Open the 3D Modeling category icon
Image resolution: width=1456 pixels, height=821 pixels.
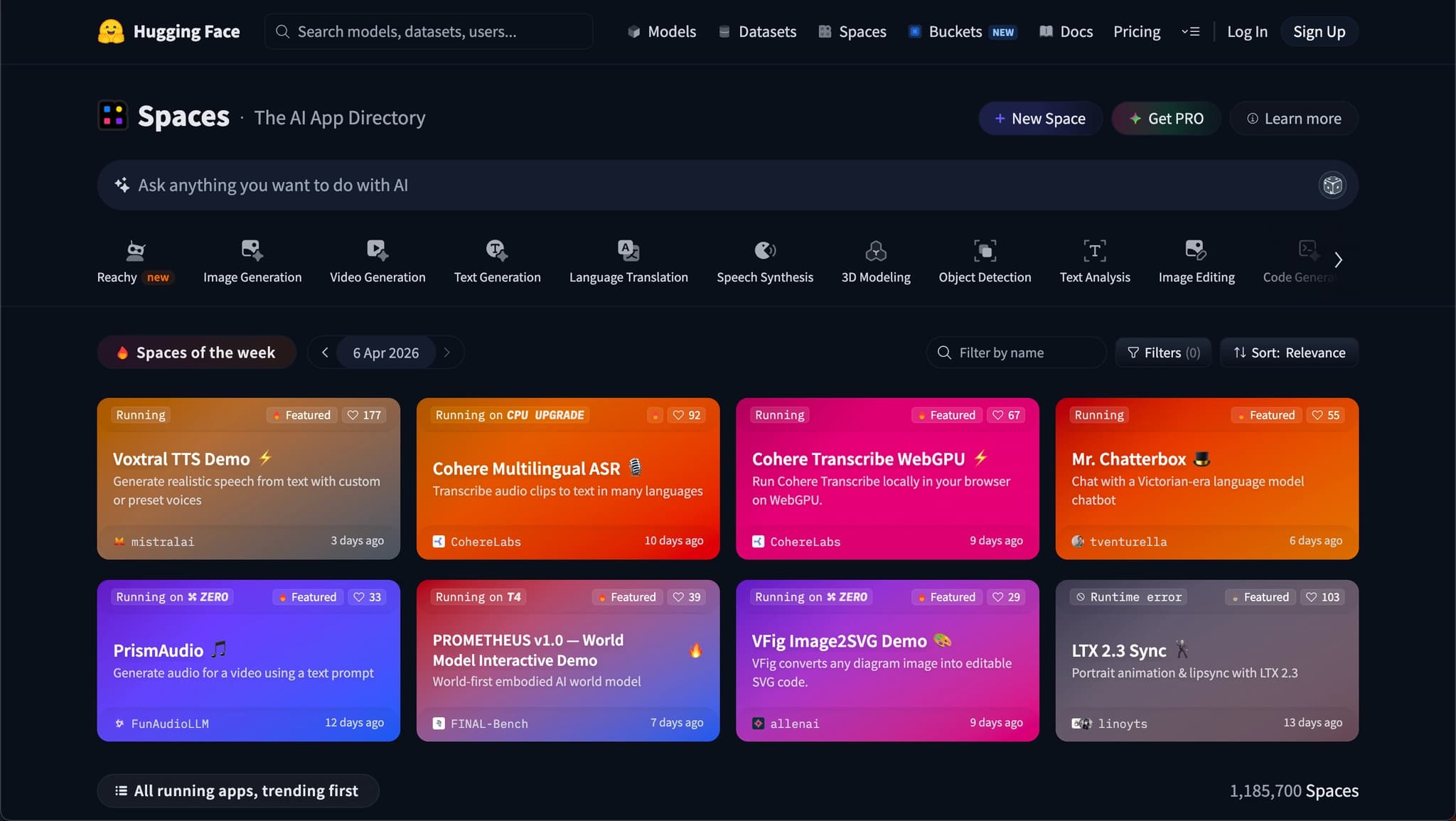[x=875, y=251]
